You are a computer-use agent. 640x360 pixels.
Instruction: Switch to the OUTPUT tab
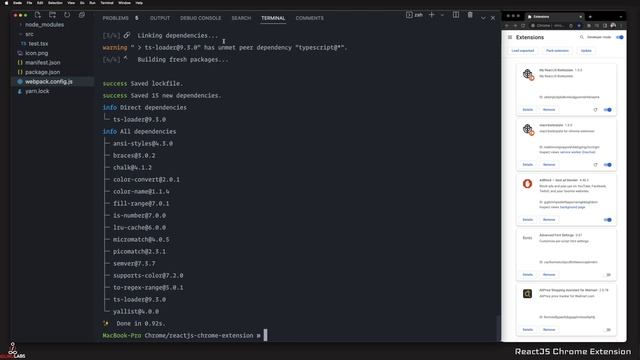[x=160, y=18]
